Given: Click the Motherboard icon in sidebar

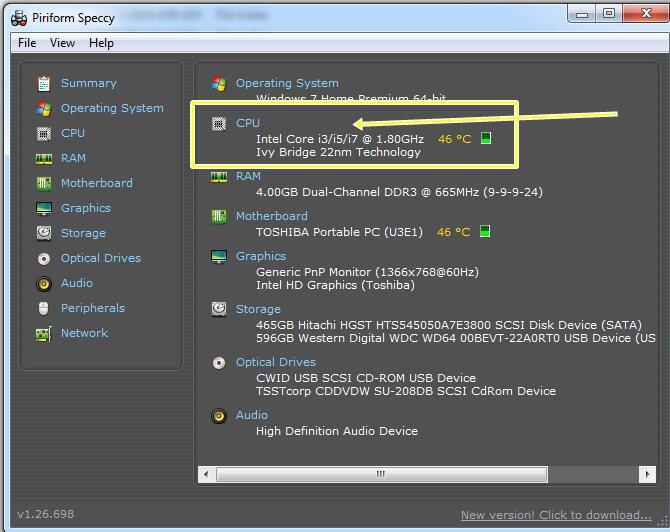Looking at the screenshot, I should click(44, 184).
